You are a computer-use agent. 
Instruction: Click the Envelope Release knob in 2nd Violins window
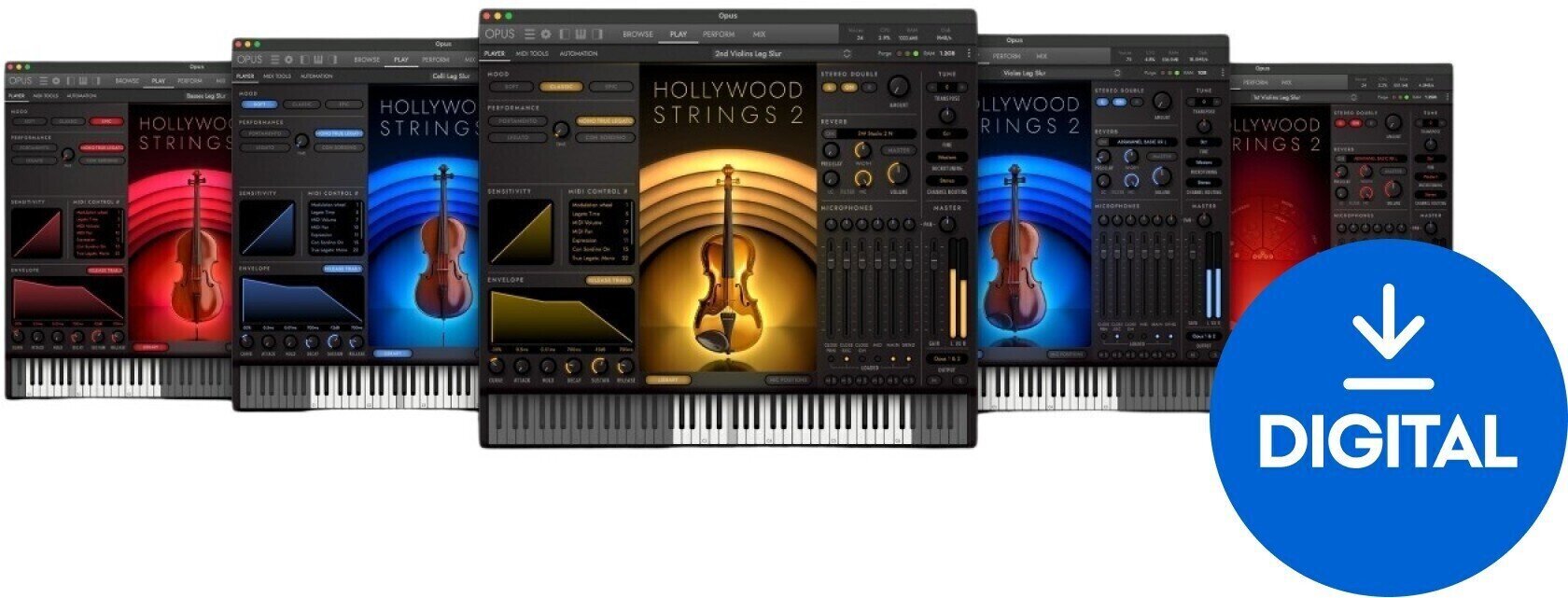pyautogui.click(x=625, y=367)
